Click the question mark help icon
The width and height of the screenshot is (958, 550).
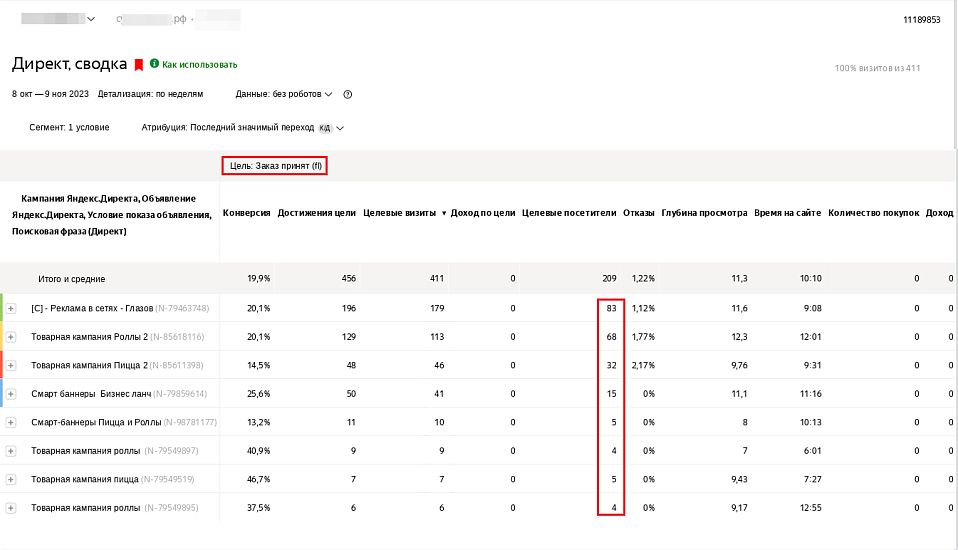click(348, 94)
